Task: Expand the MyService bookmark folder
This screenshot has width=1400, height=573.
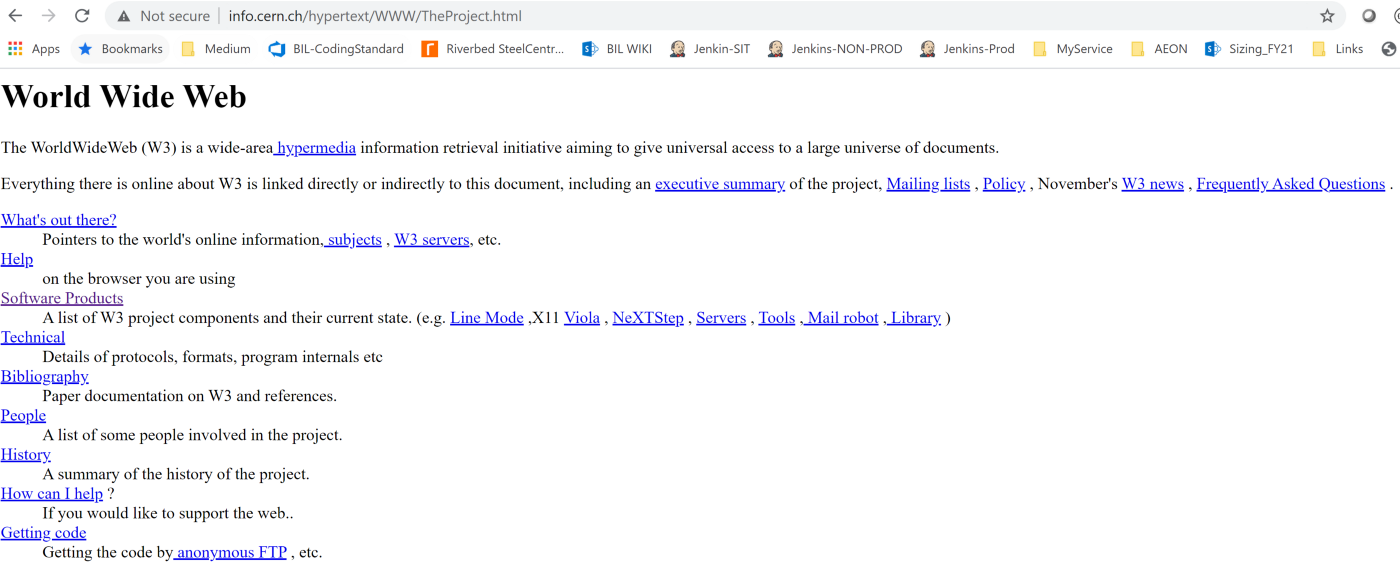Action: click(1073, 49)
